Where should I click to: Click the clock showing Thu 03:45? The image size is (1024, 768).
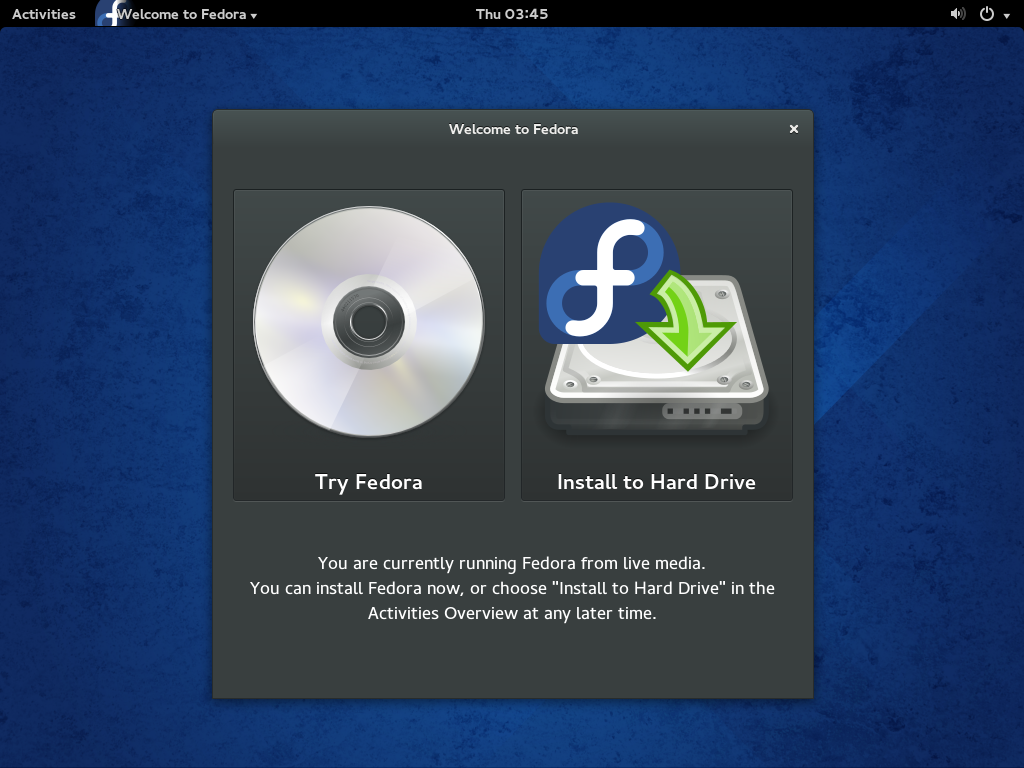[513, 13]
